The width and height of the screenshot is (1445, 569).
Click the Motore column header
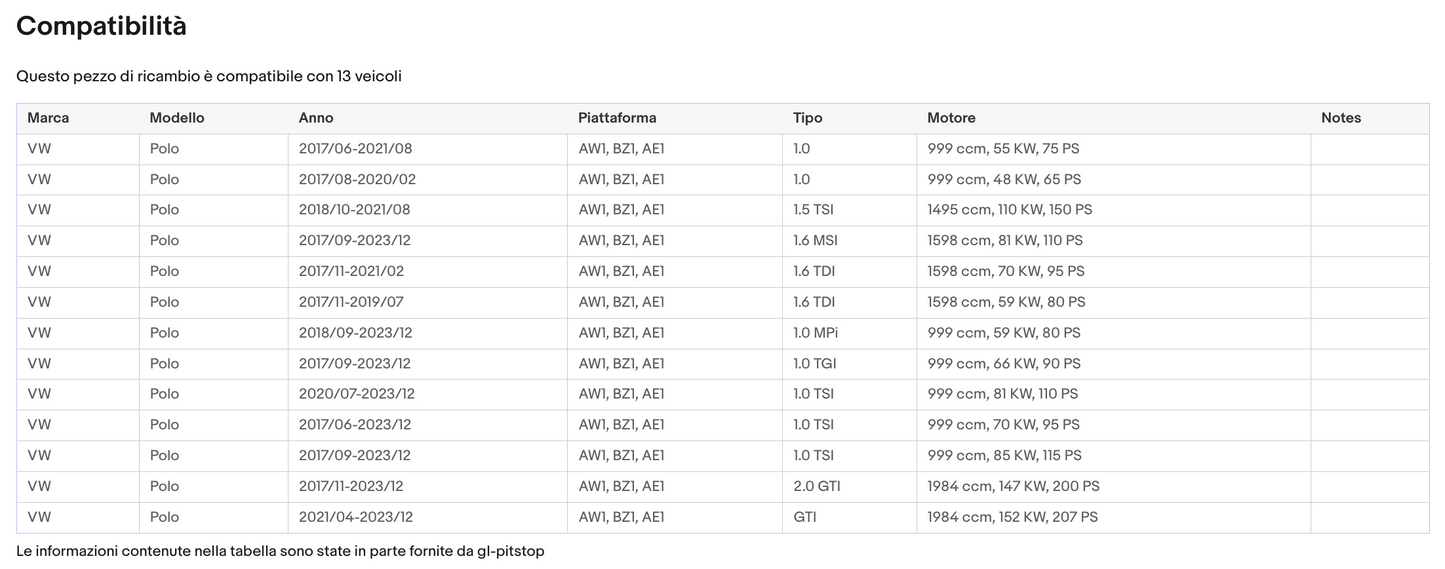pos(951,118)
